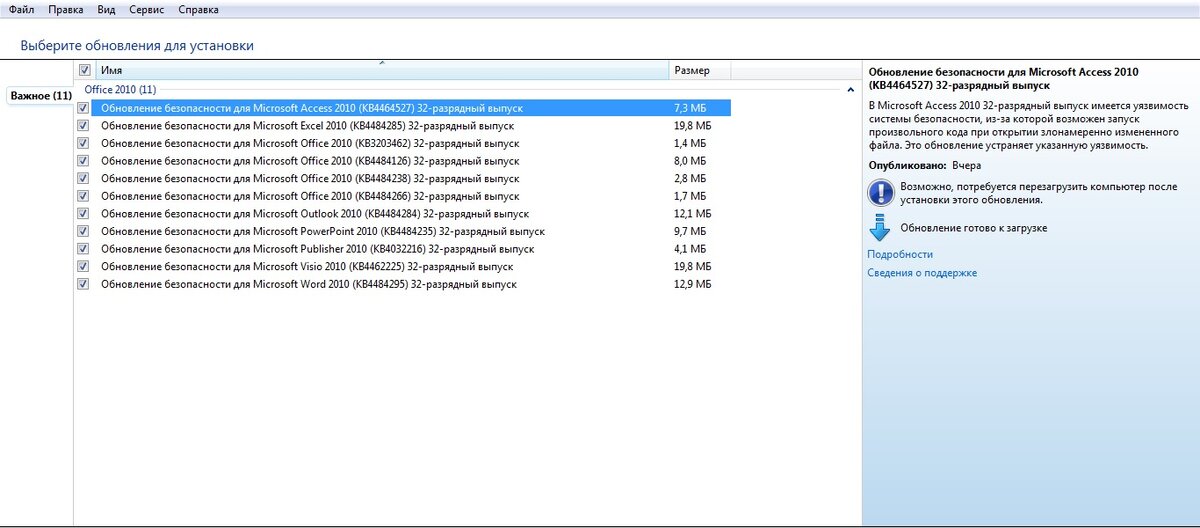Click the Выберите обновления для установки heading

pyautogui.click(x=137, y=45)
